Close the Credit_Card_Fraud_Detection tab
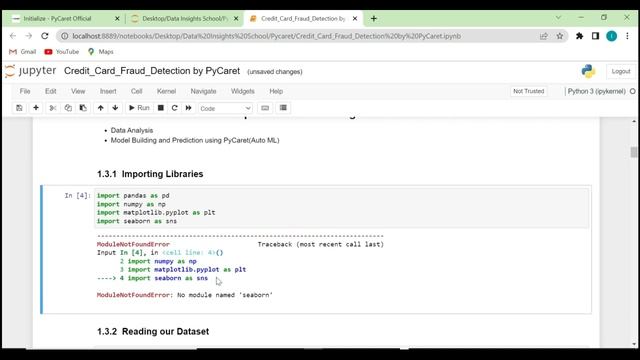640x360 pixels. pyautogui.click(x=355, y=18)
